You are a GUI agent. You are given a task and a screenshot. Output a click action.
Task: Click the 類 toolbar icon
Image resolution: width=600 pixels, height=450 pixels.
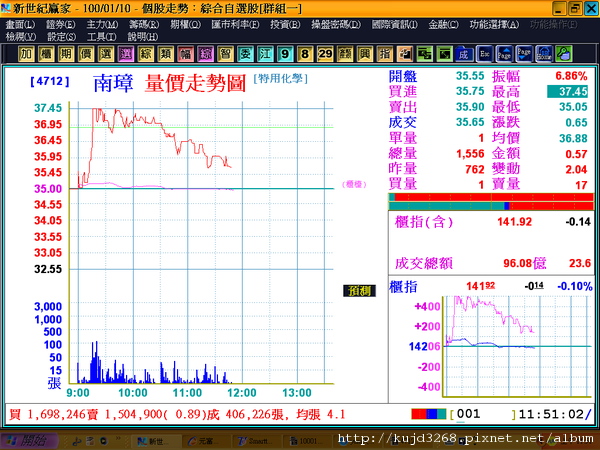click(165, 54)
